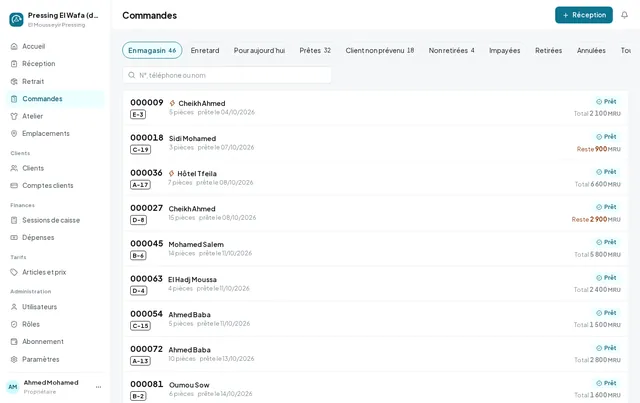Click the Utilisateurs person icon
640x403 pixels.
pyautogui.click(x=14, y=307)
